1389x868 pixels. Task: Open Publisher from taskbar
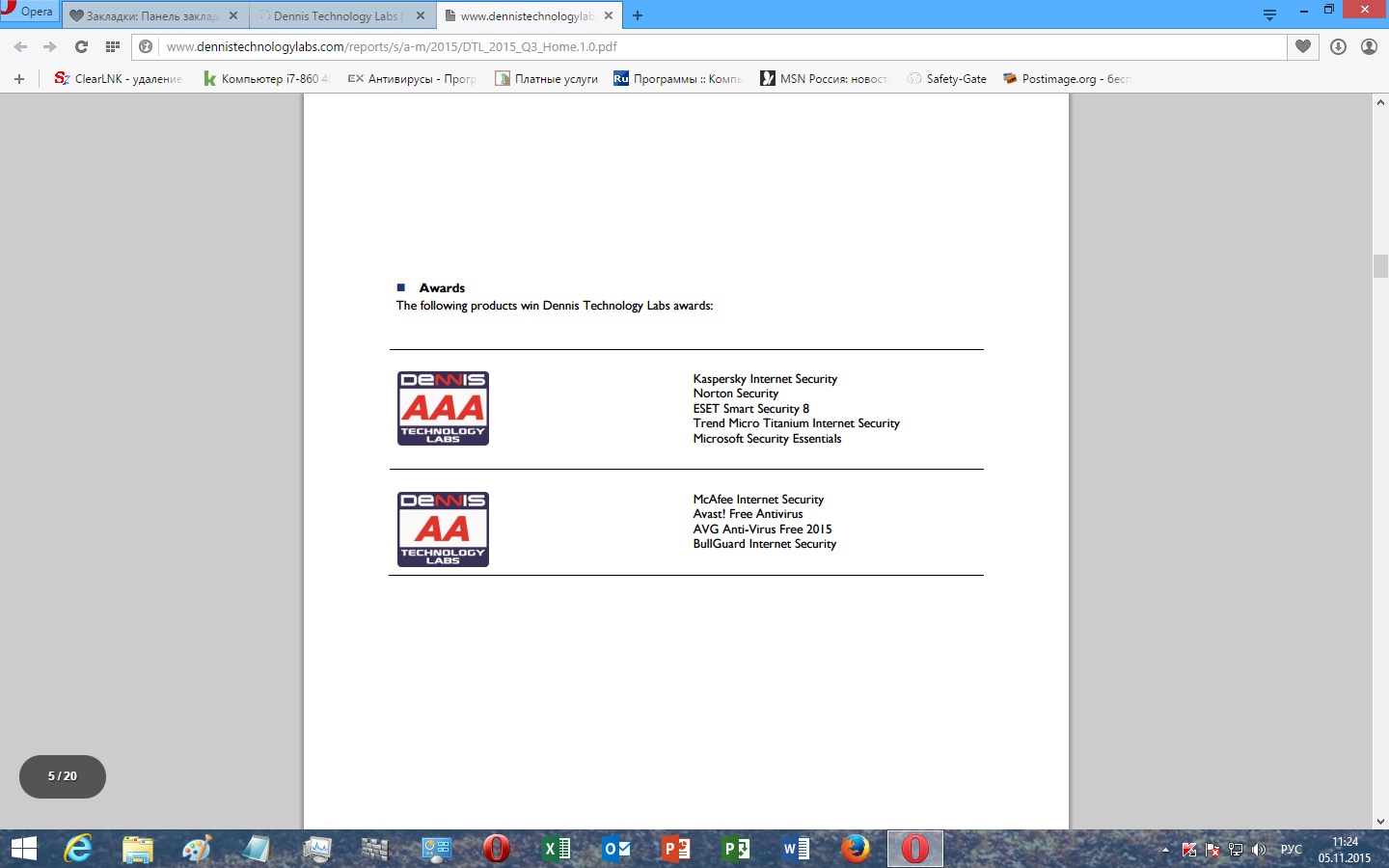coord(736,849)
